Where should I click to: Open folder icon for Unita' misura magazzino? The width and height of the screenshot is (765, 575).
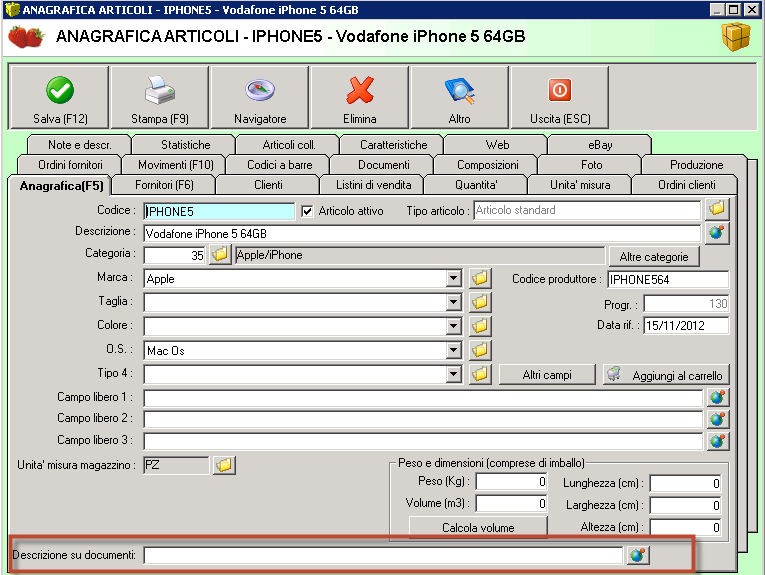coord(224,465)
